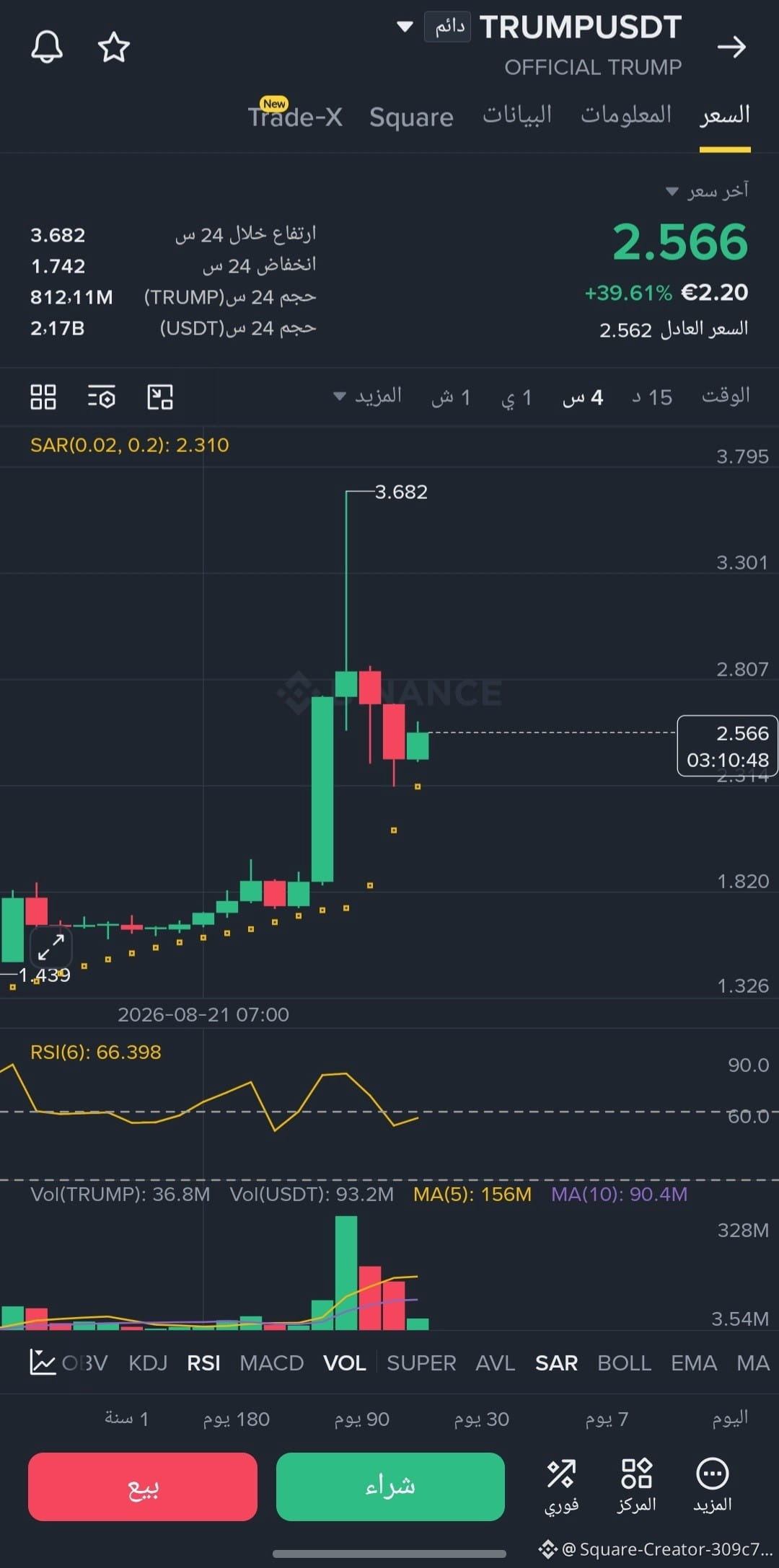Tap the red بيع sell button
Screen dimensions: 779x1568
(143, 1487)
